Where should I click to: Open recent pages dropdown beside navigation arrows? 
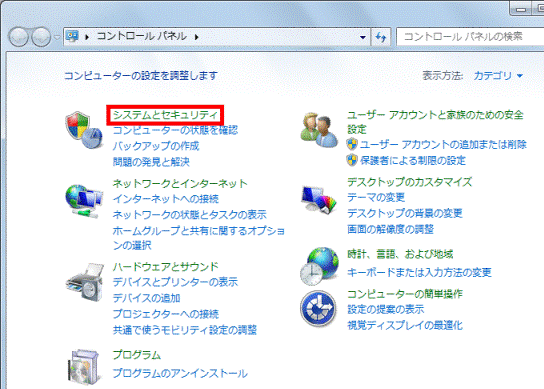[x=57, y=37]
